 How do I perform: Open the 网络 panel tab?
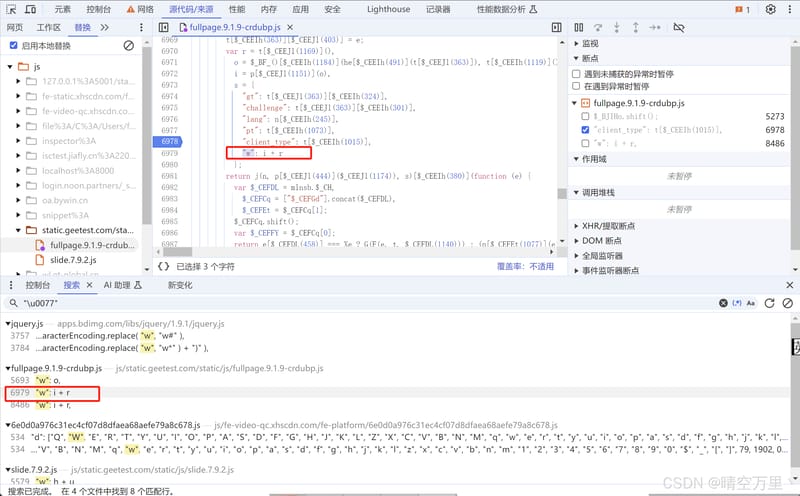(x=140, y=9)
